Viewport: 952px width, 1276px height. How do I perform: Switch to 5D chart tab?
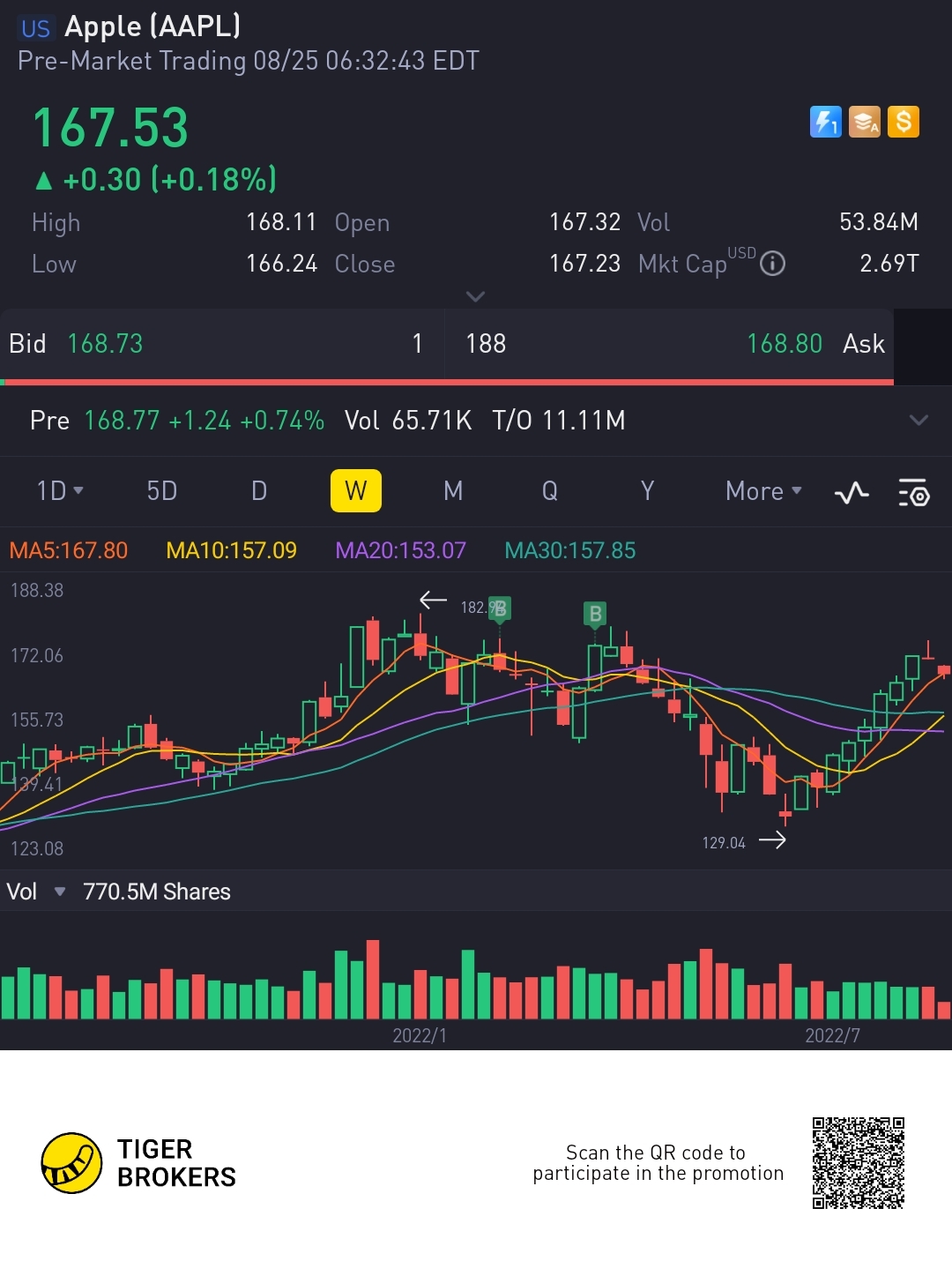coord(162,491)
